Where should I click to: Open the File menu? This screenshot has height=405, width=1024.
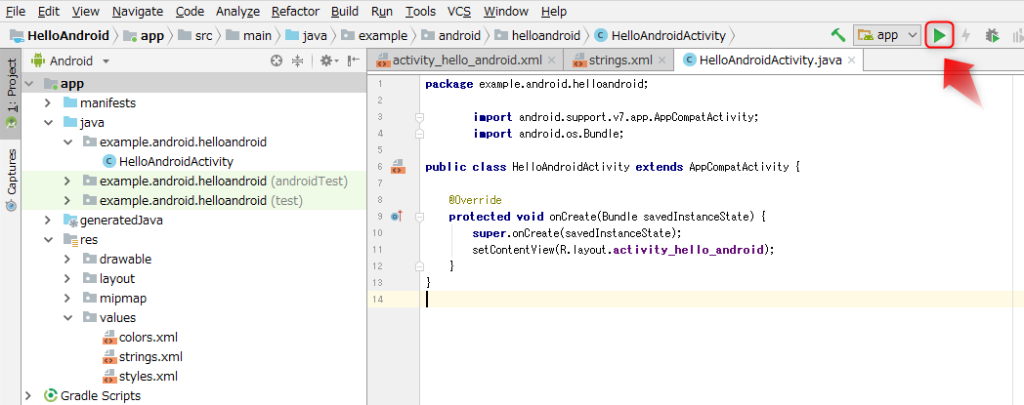click(x=15, y=11)
